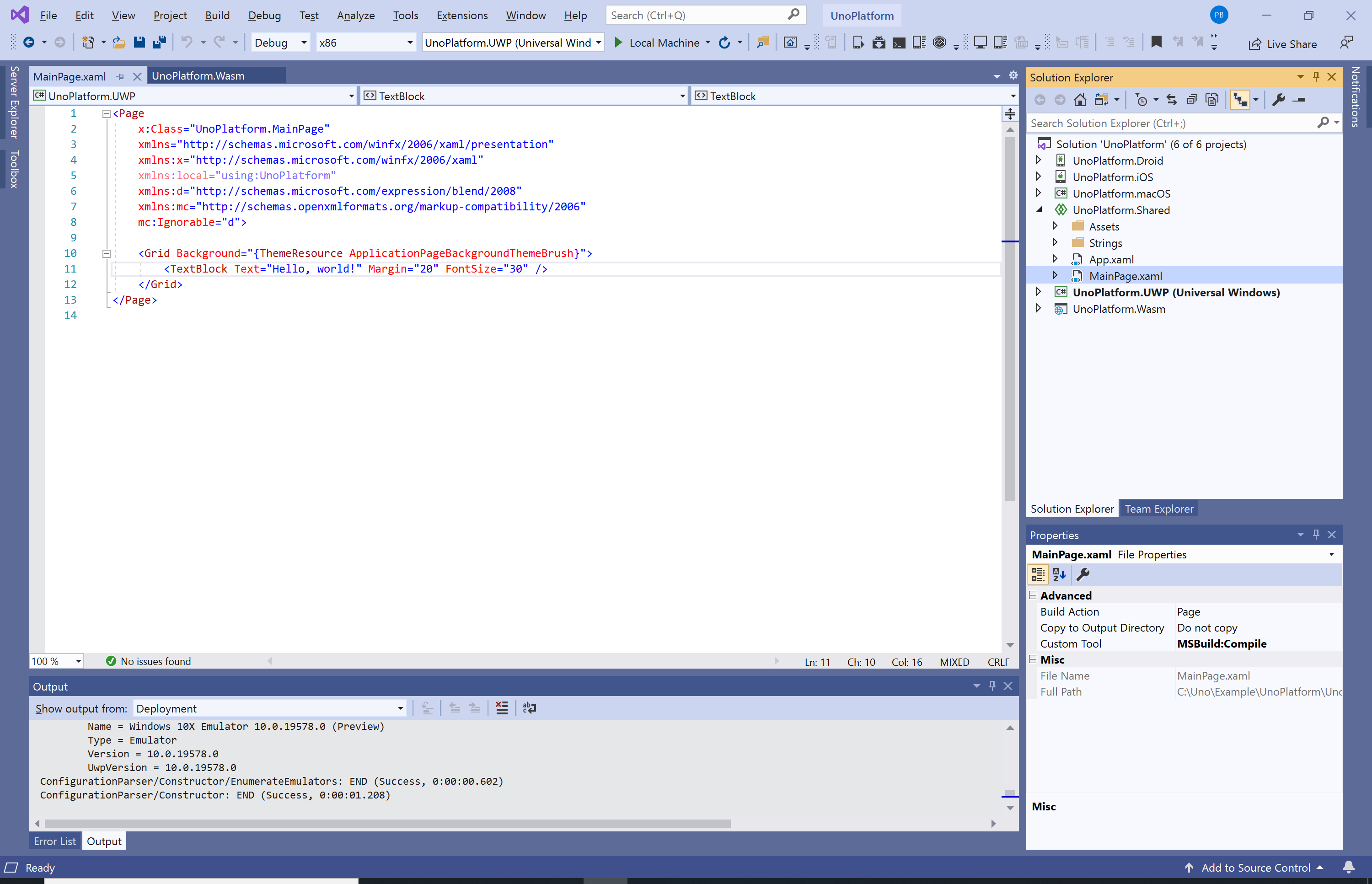The image size is (1372, 884).
Task: Click the Navigate Backward arrow in the main toolbar
Action: 29,42
